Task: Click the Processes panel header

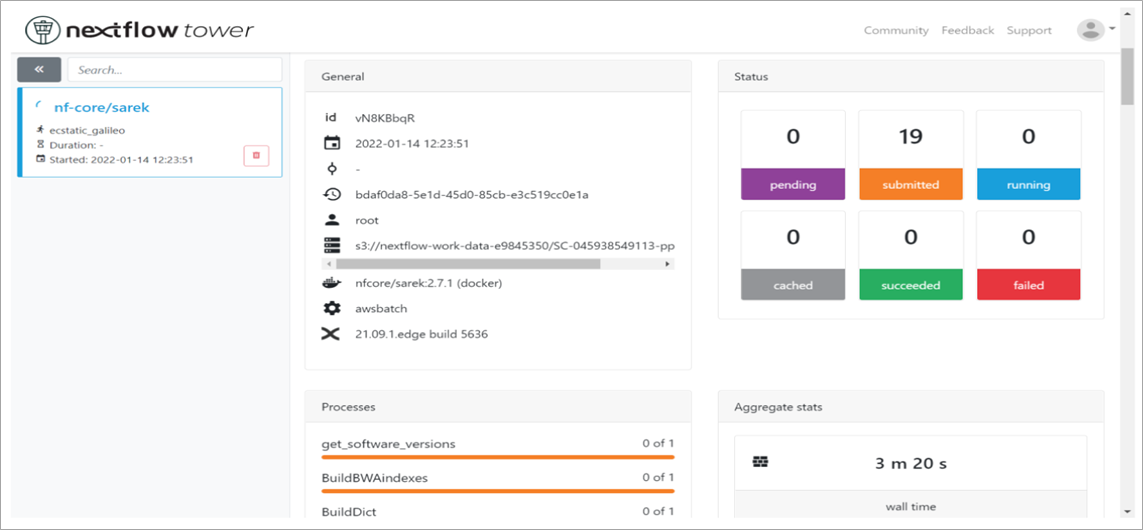Action: tap(498, 406)
